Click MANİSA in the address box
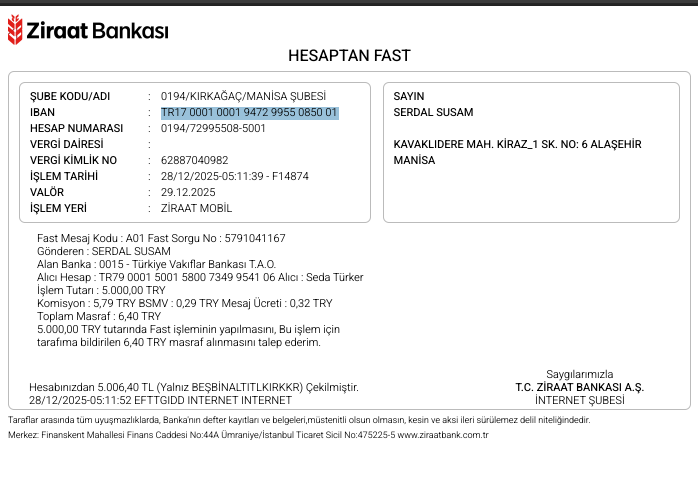 [414, 161]
